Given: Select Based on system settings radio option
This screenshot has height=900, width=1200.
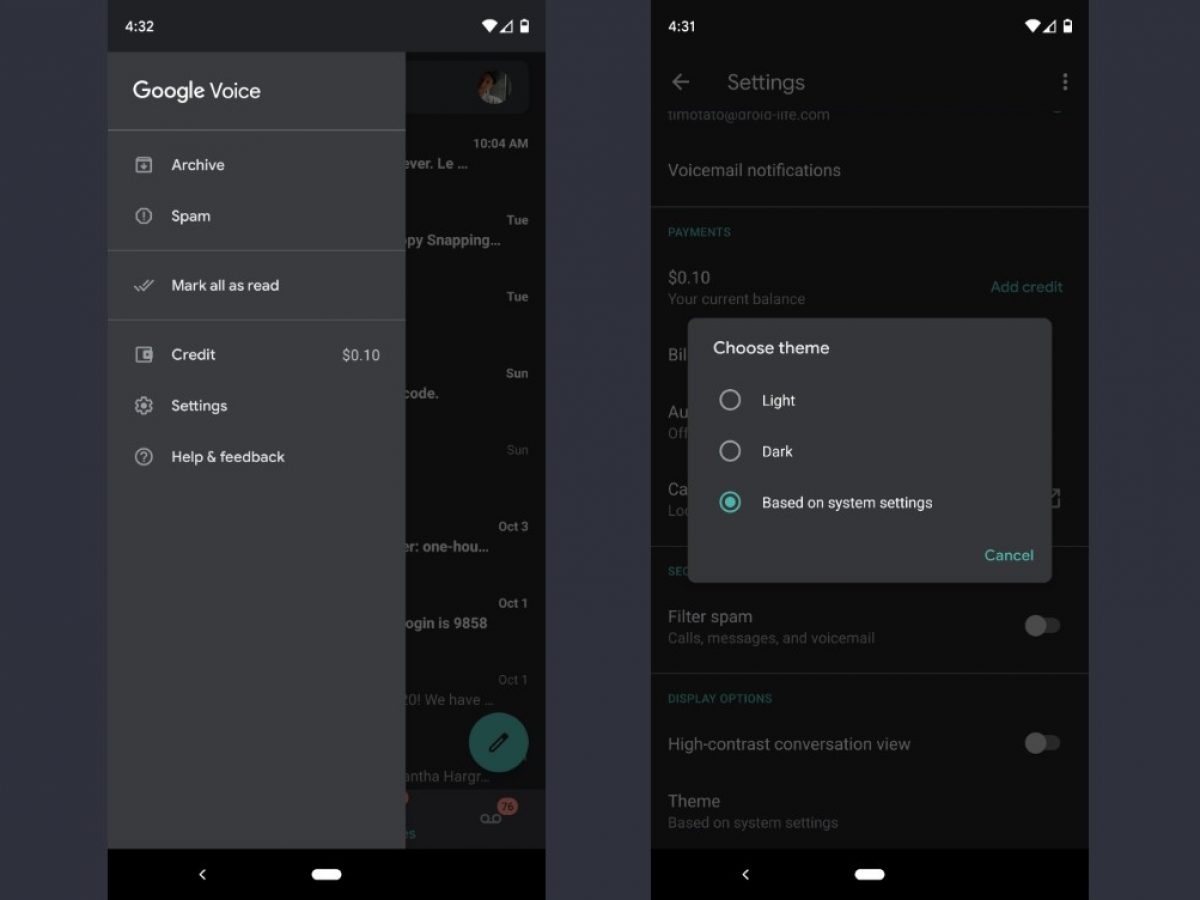Looking at the screenshot, I should click(730, 502).
